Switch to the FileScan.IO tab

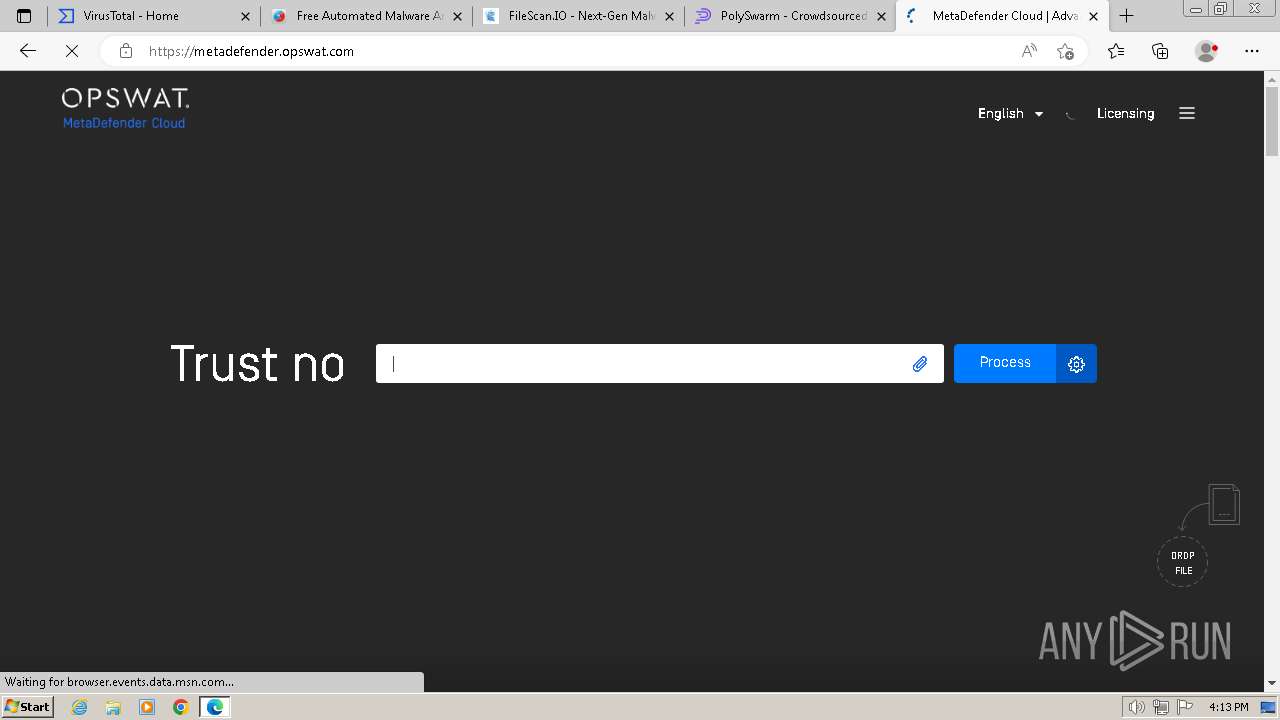[x=578, y=16]
